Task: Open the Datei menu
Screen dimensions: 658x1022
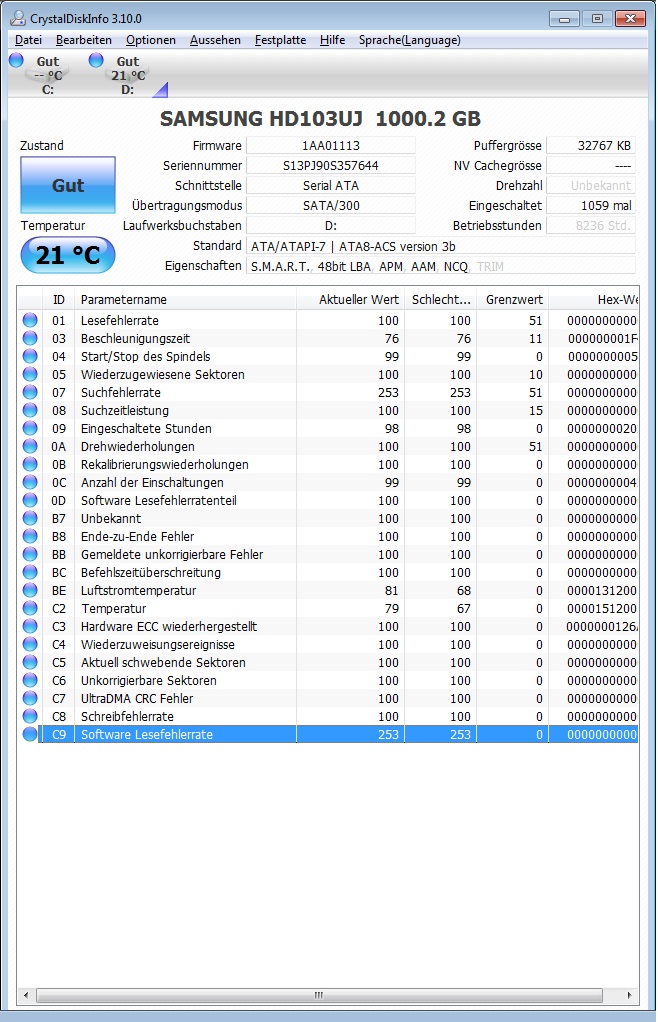Action: 28,40
